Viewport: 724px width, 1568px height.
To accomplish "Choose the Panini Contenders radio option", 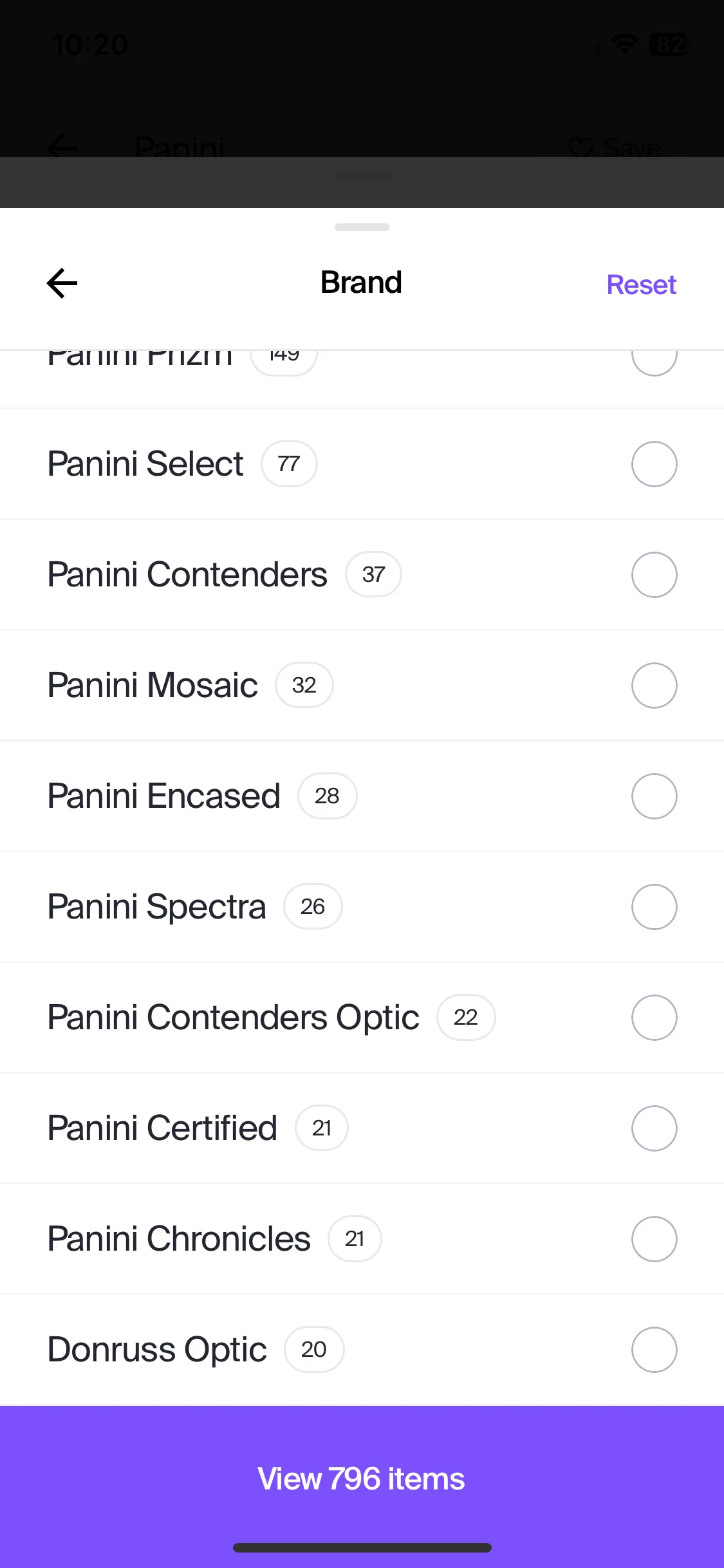I will tap(654, 575).
